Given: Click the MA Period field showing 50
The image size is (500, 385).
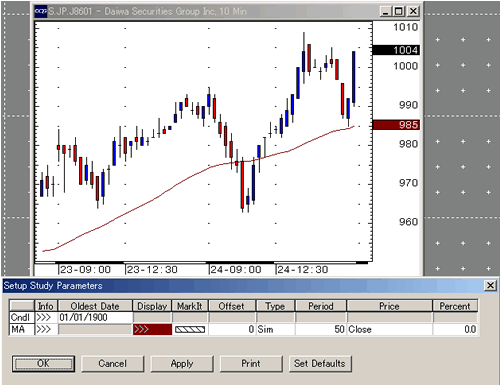Looking at the screenshot, I should (x=321, y=329).
